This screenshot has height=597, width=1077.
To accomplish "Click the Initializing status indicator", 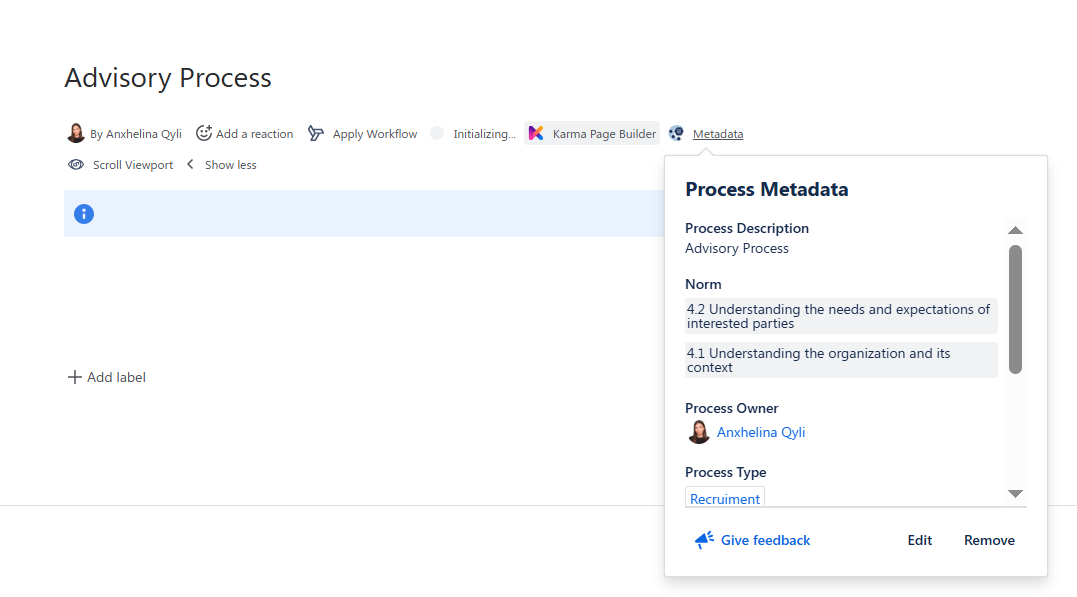I will point(437,133).
